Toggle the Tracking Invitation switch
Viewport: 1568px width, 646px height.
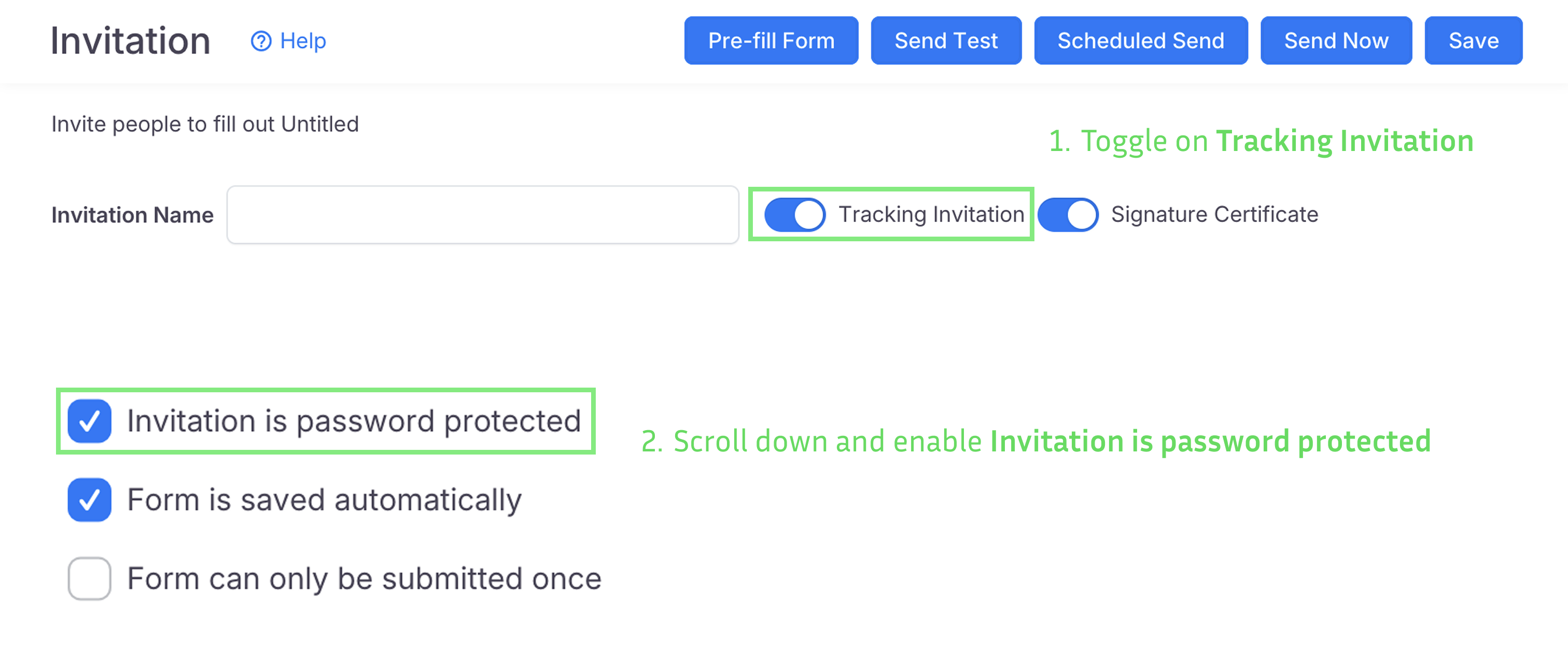[794, 215]
